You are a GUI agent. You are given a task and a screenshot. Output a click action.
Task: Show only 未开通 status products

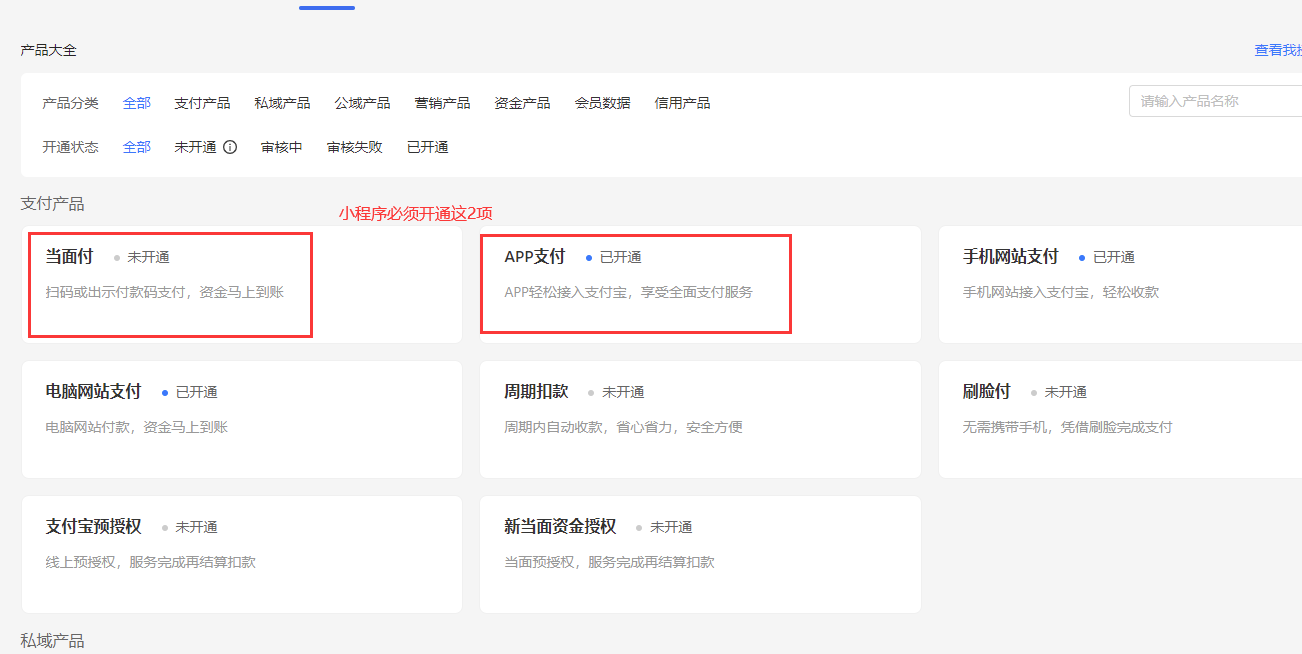[195, 147]
